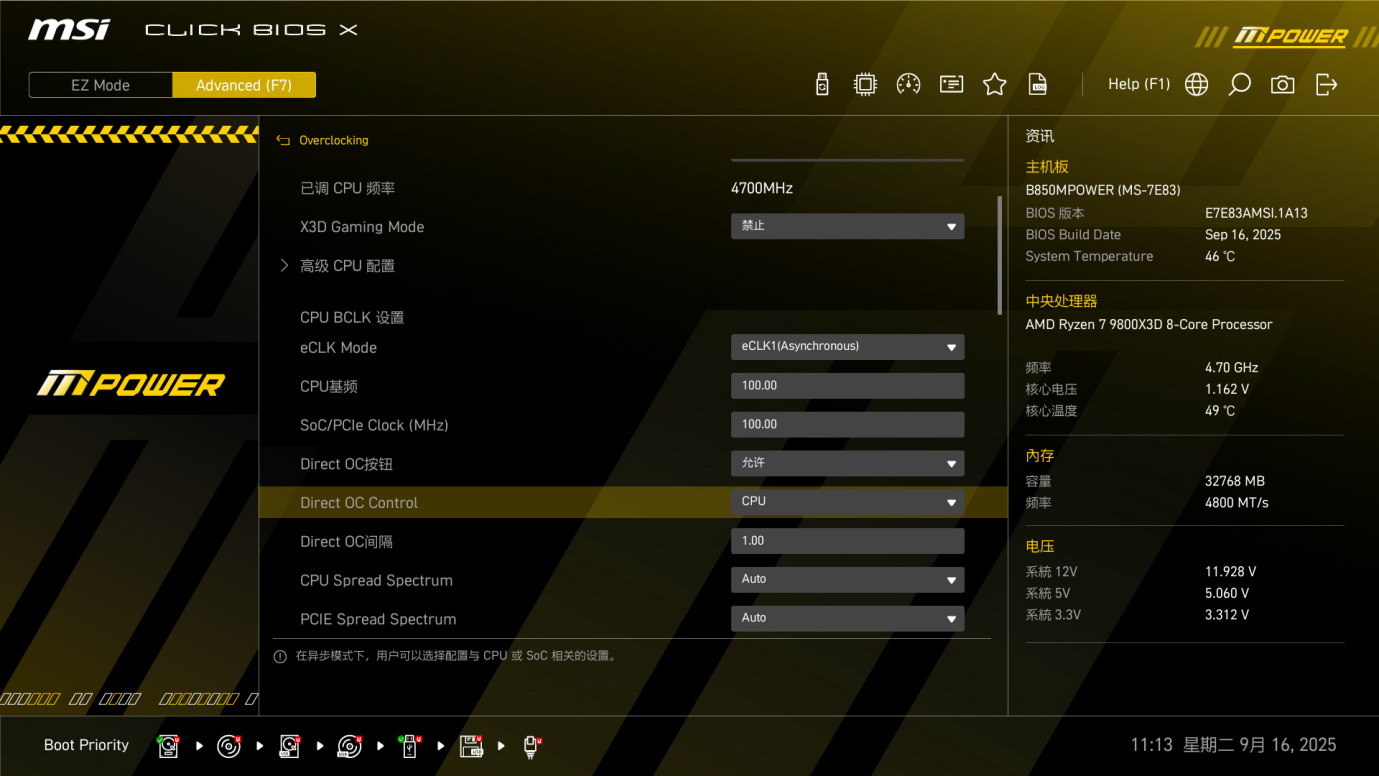Screen dimensions: 1379x776
Task: Open the Direct OC Control dropdown set to CPU
Action: 848,502
